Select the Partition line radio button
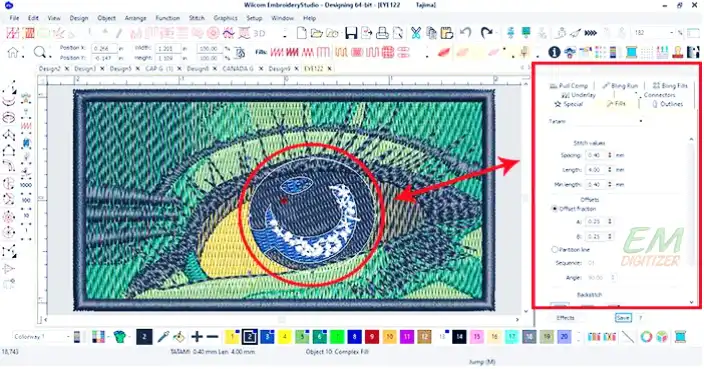Image resolution: width=704 pixels, height=369 pixels. (554, 250)
